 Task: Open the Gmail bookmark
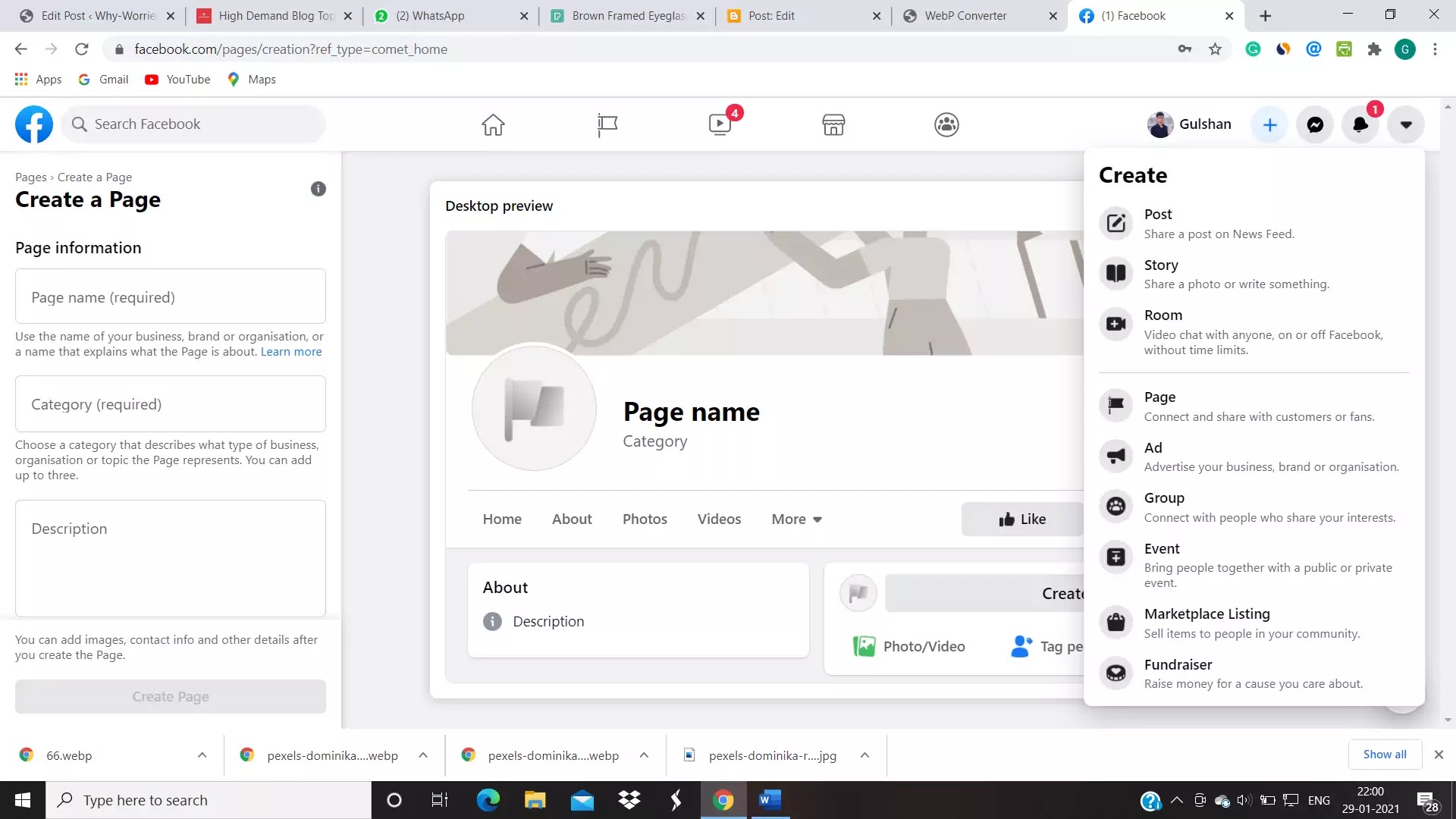tap(104, 80)
